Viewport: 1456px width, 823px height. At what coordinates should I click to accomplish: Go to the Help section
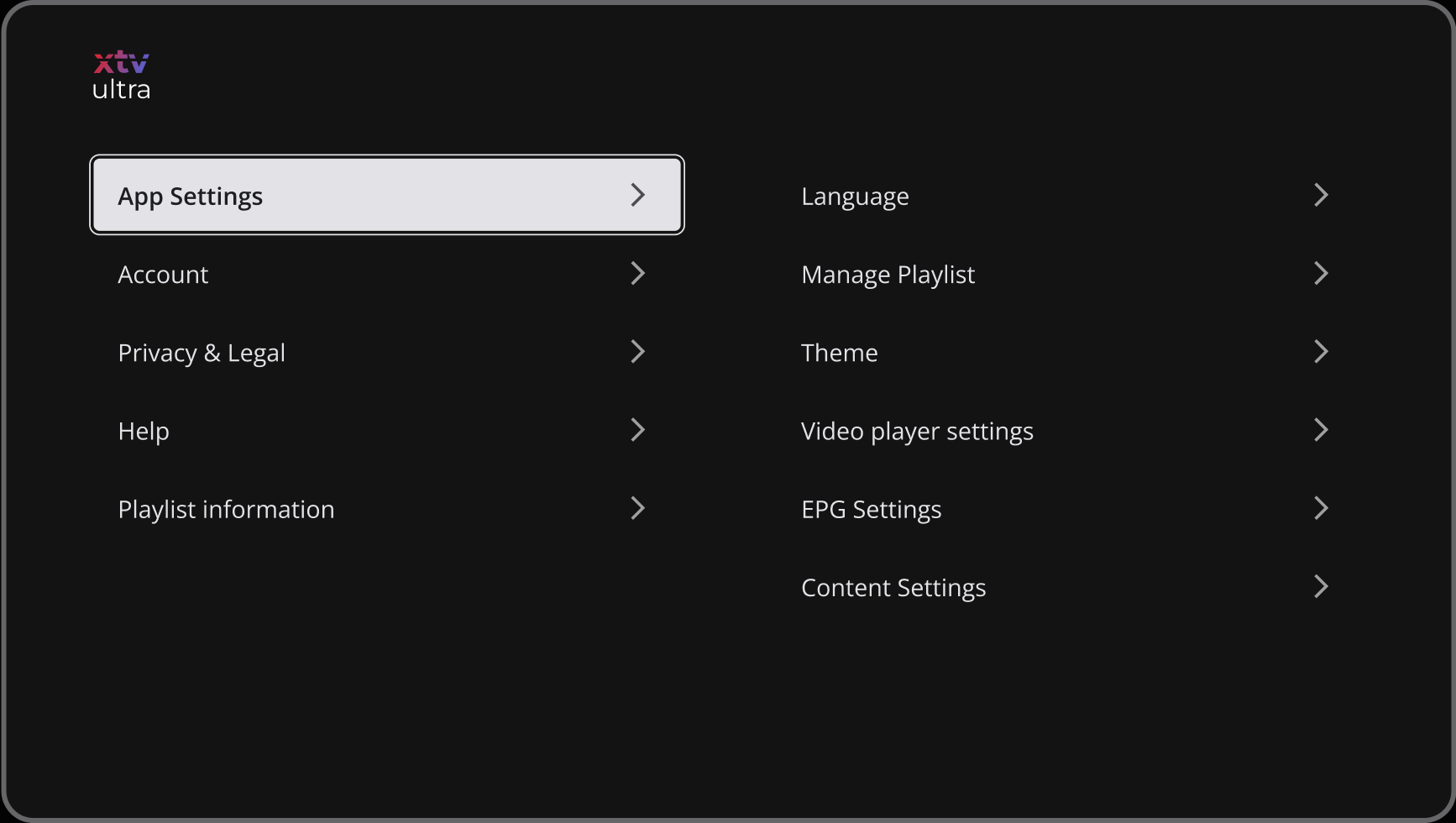(x=387, y=430)
